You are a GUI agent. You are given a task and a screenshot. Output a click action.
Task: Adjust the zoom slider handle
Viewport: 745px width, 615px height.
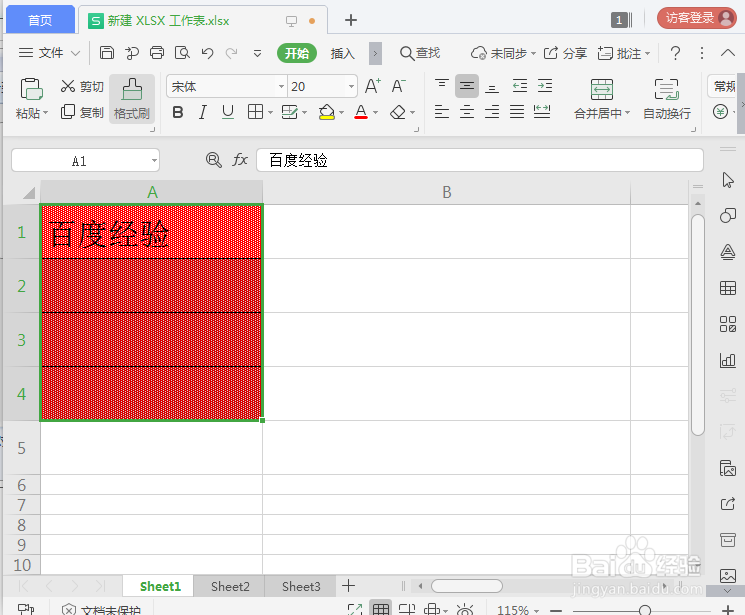(x=644, y=610)
